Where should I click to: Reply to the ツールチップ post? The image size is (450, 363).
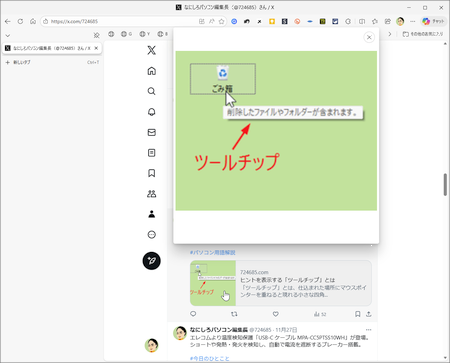193,314
